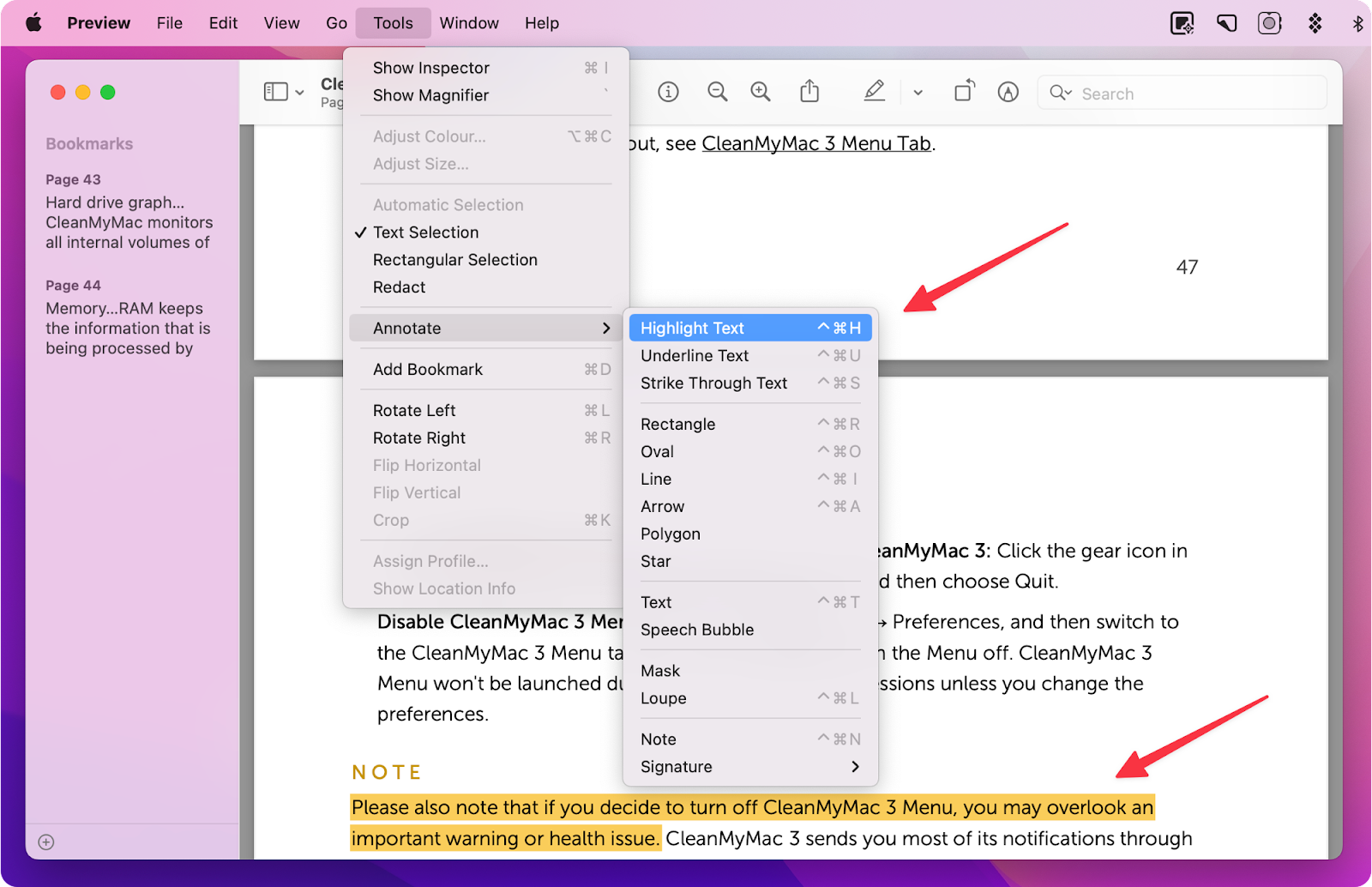Screen dimensions: 1372x887
Task: Open the Share toolbar button
Action: coord(809,91)
